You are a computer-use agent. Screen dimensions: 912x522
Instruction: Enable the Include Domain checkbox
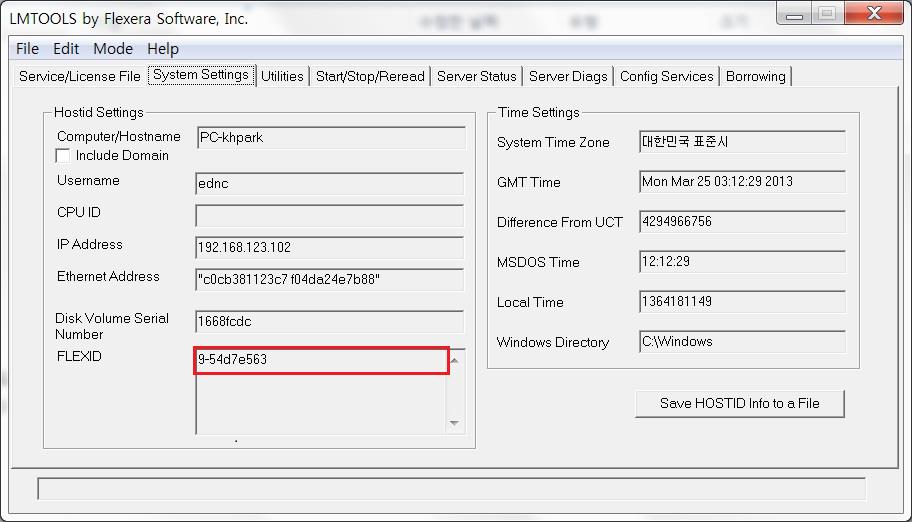pos(62,156)
